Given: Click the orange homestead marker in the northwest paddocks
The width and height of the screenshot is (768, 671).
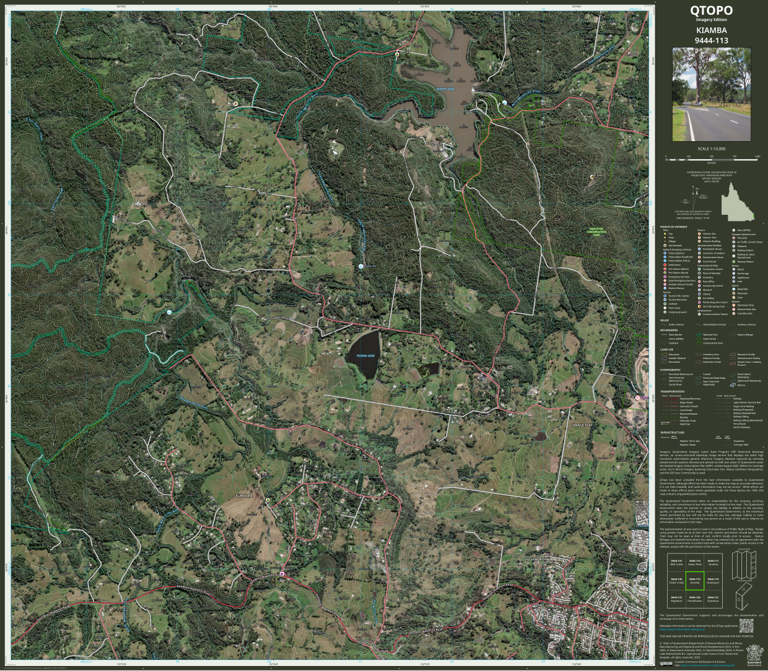Looking at the screenshot, I should point(236,104).
